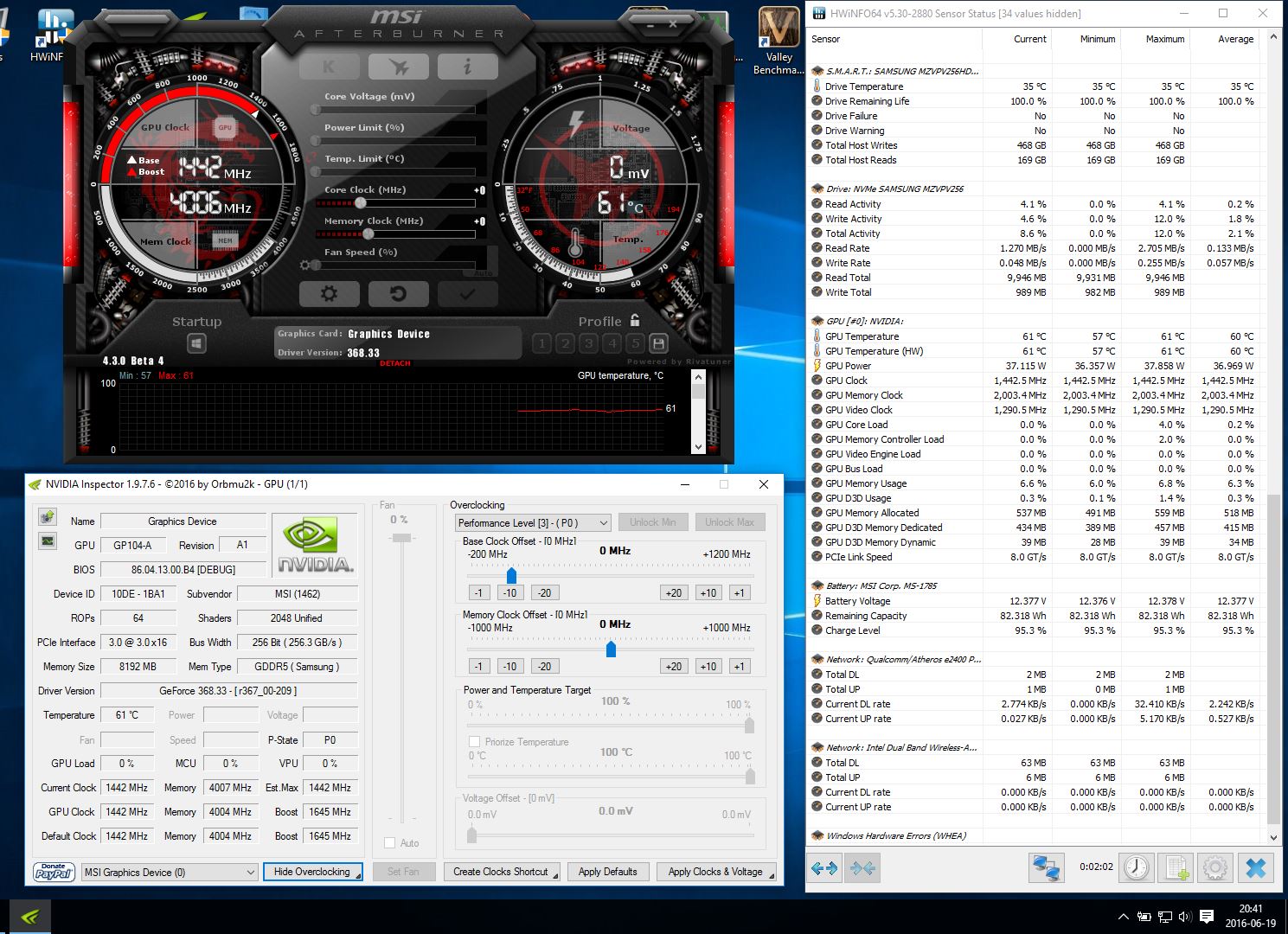
Task: Toggle Priorize Temperature checkbox
Action: click(x=474, y=741)
